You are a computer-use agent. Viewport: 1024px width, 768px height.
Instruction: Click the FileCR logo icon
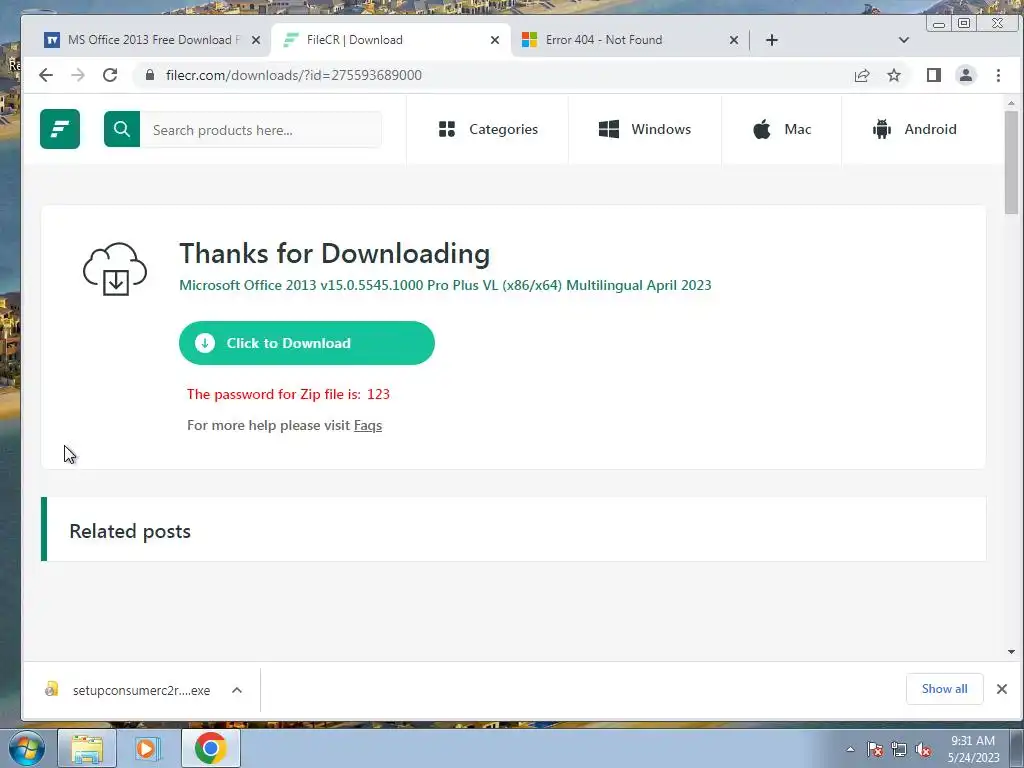coord(60,129)
